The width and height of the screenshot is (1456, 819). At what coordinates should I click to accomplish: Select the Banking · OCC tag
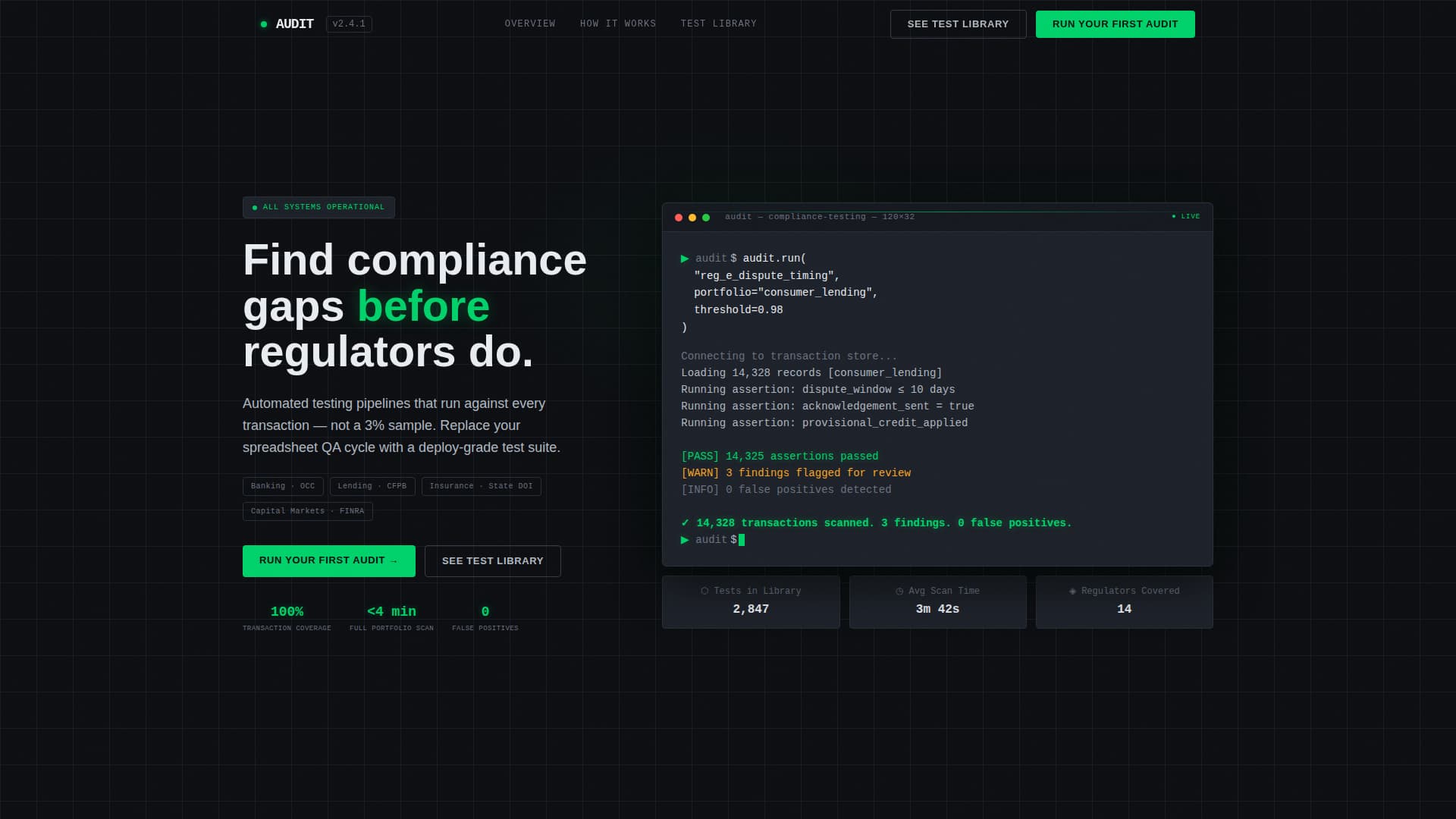(283, 486)
